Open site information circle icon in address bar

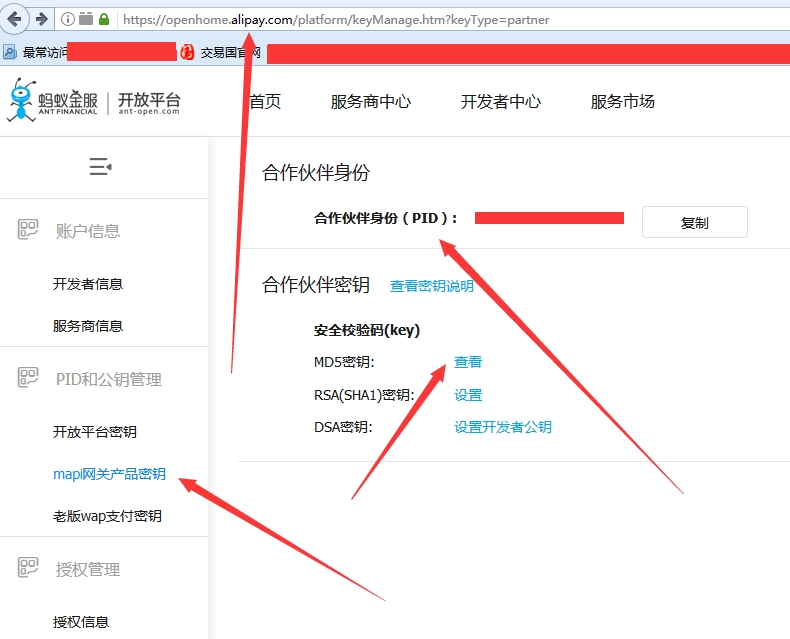point(68,19)
